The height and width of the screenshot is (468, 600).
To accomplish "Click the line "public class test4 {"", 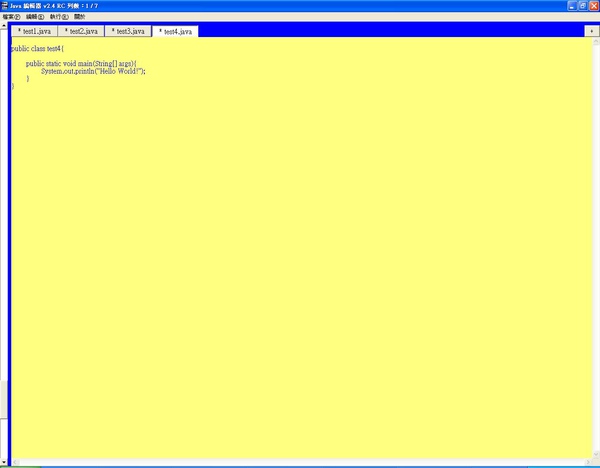I will [38, 49].
